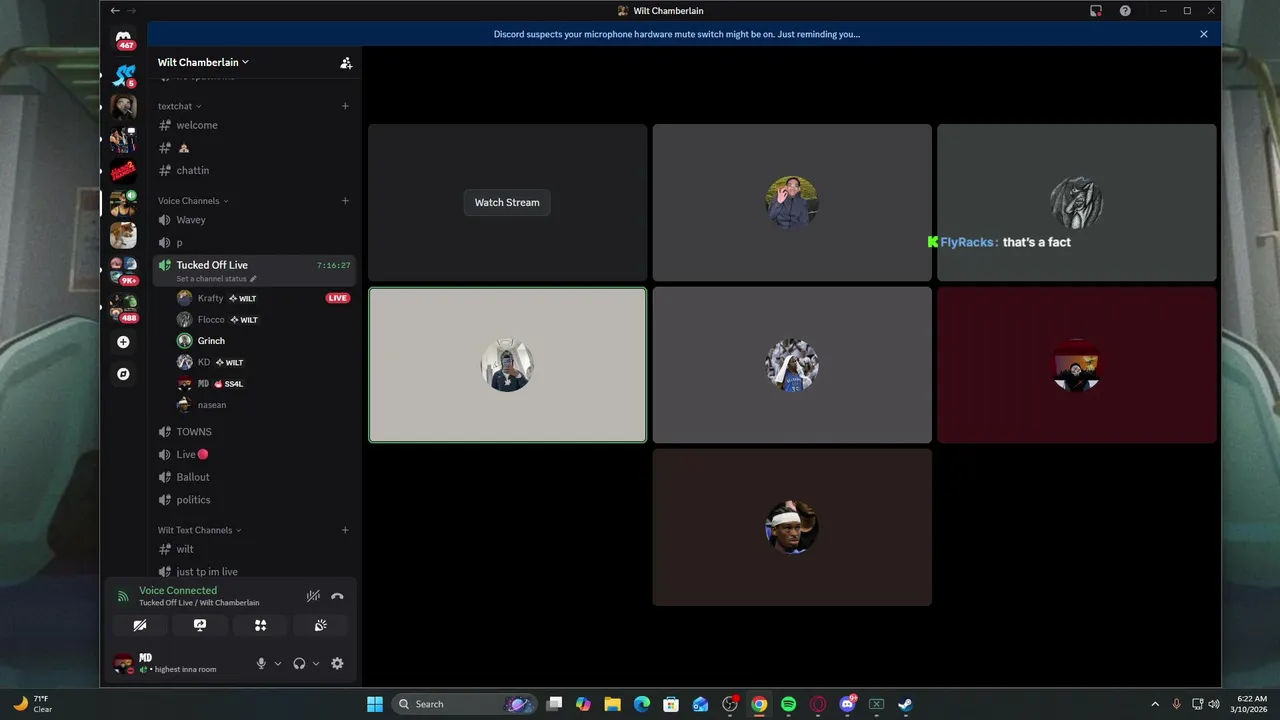Start an Activity icon button
This screenshot has height=720, width=1280.
(x=260, y=625)
